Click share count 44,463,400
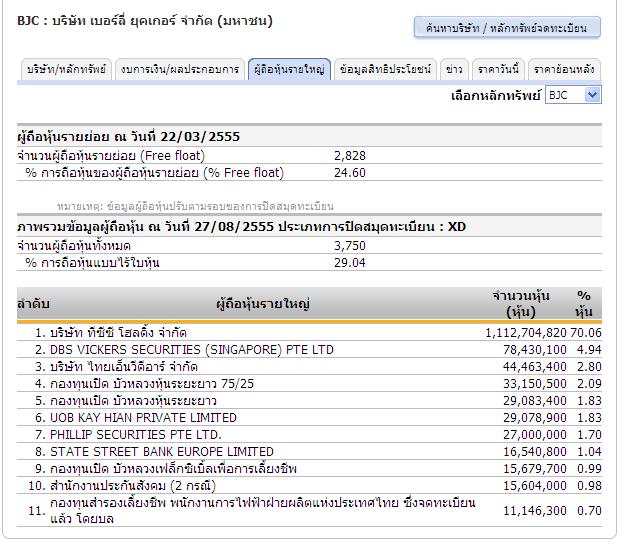The image size is (640, 543). pos(535,367)
